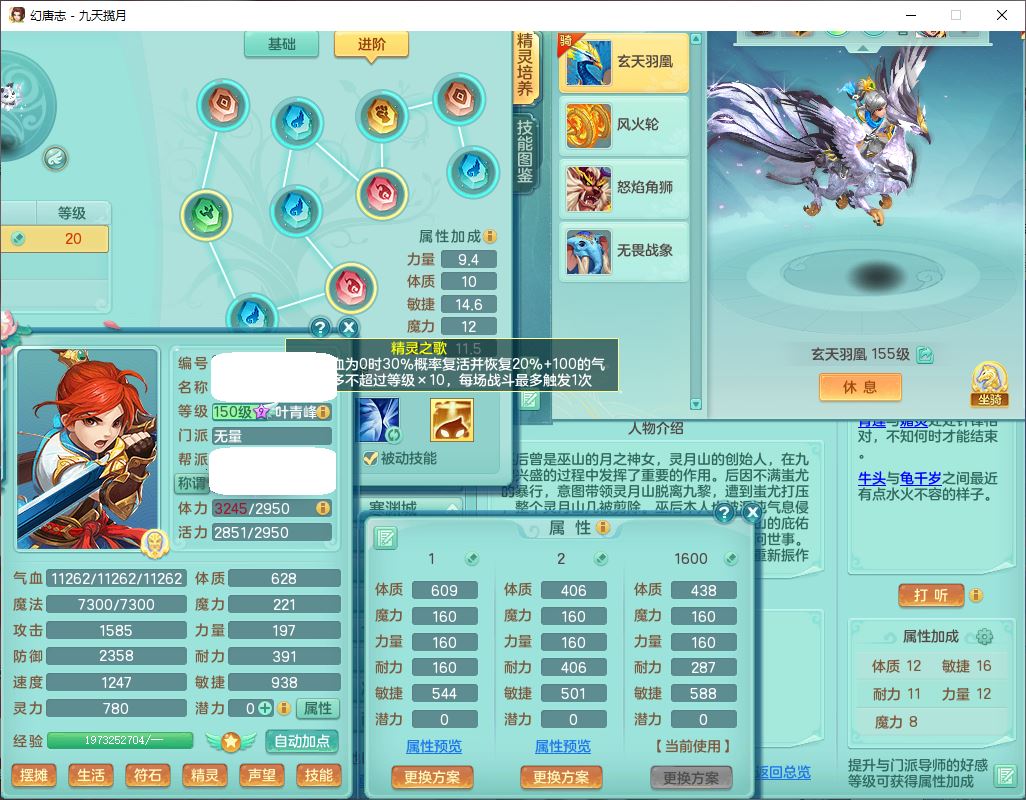Click share icon beside 玄天羽凰 155级

point(925,355)
